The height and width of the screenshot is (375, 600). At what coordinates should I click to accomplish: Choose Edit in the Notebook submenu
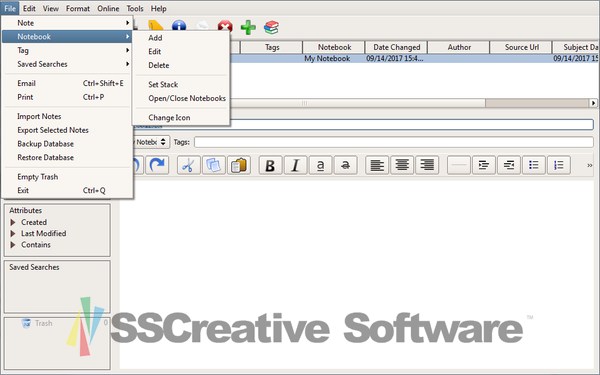click(x=181, y=52)
